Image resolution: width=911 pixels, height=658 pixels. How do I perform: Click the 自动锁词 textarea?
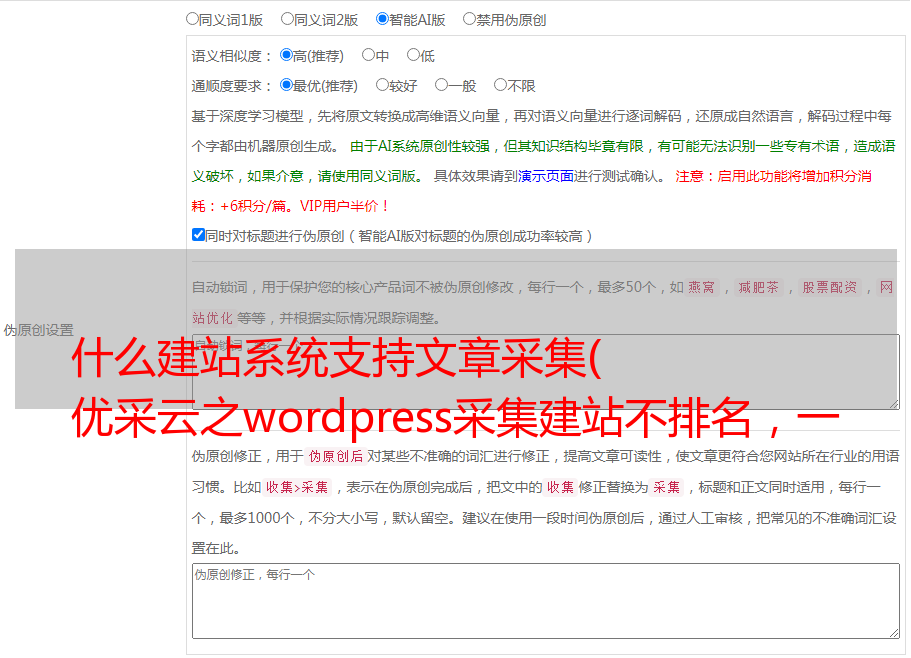coord(546,372)
